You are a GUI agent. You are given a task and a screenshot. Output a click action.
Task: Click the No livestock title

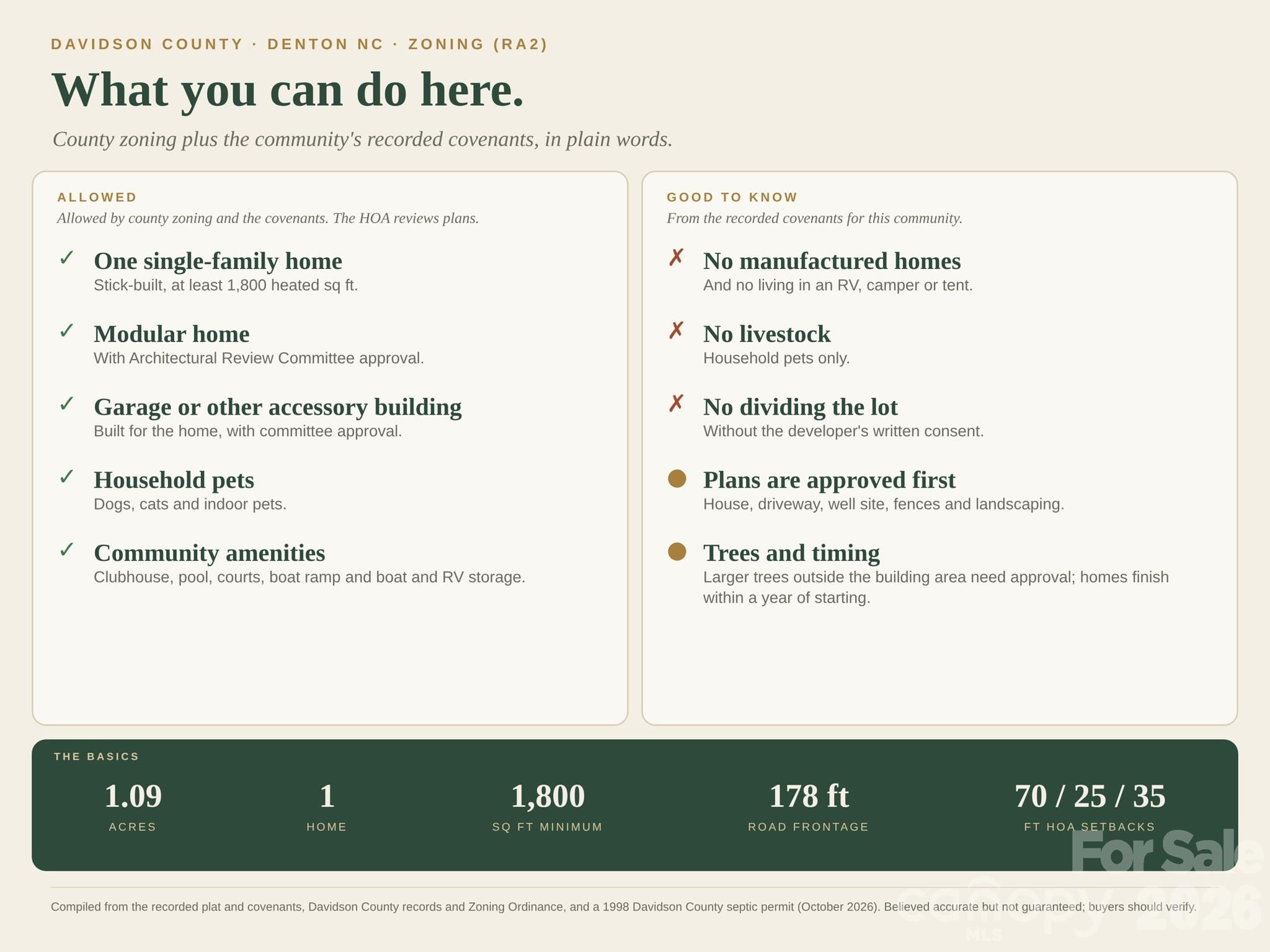766,334
